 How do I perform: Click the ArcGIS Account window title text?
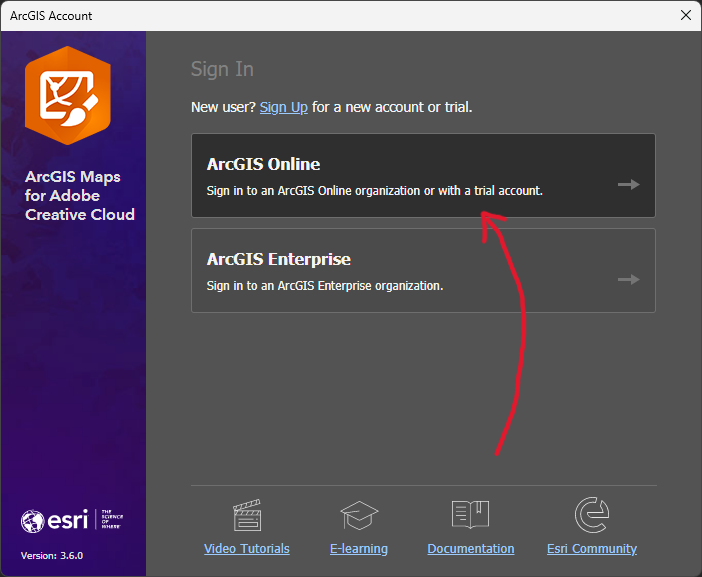[x=51, y=16]
